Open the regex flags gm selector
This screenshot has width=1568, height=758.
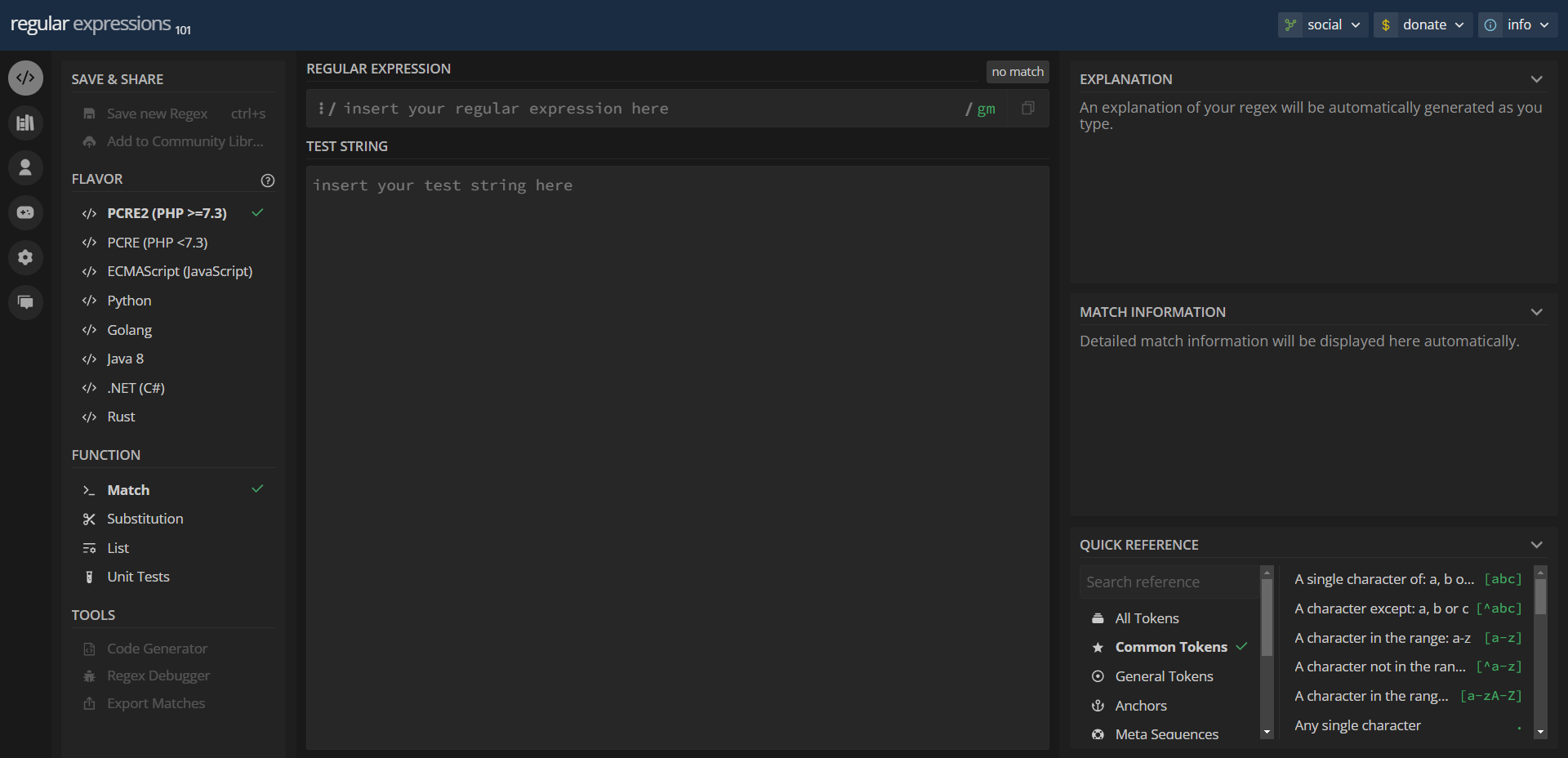click(x=986, y=109)
